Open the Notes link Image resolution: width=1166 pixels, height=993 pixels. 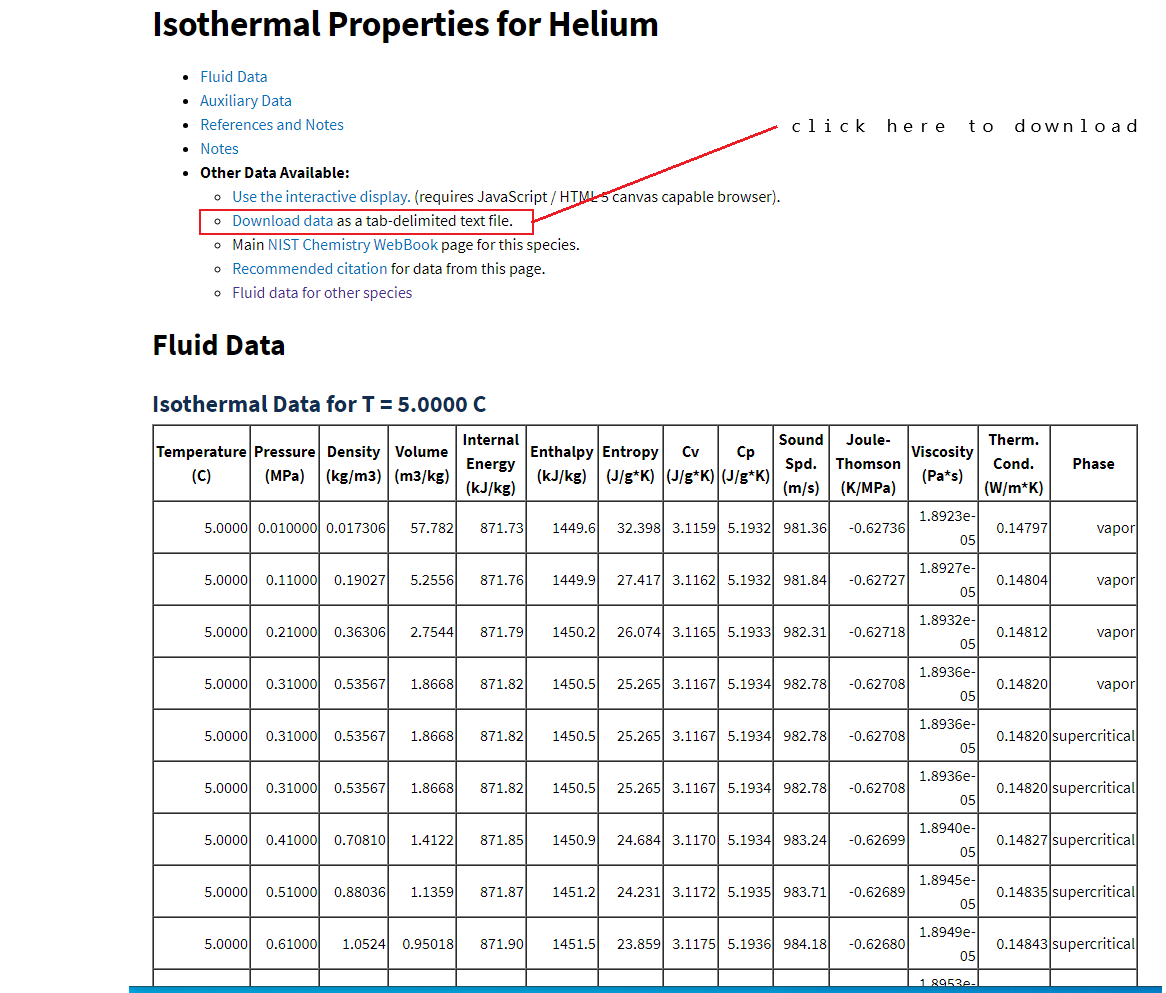pyautogui.click(x=219, y=149)
